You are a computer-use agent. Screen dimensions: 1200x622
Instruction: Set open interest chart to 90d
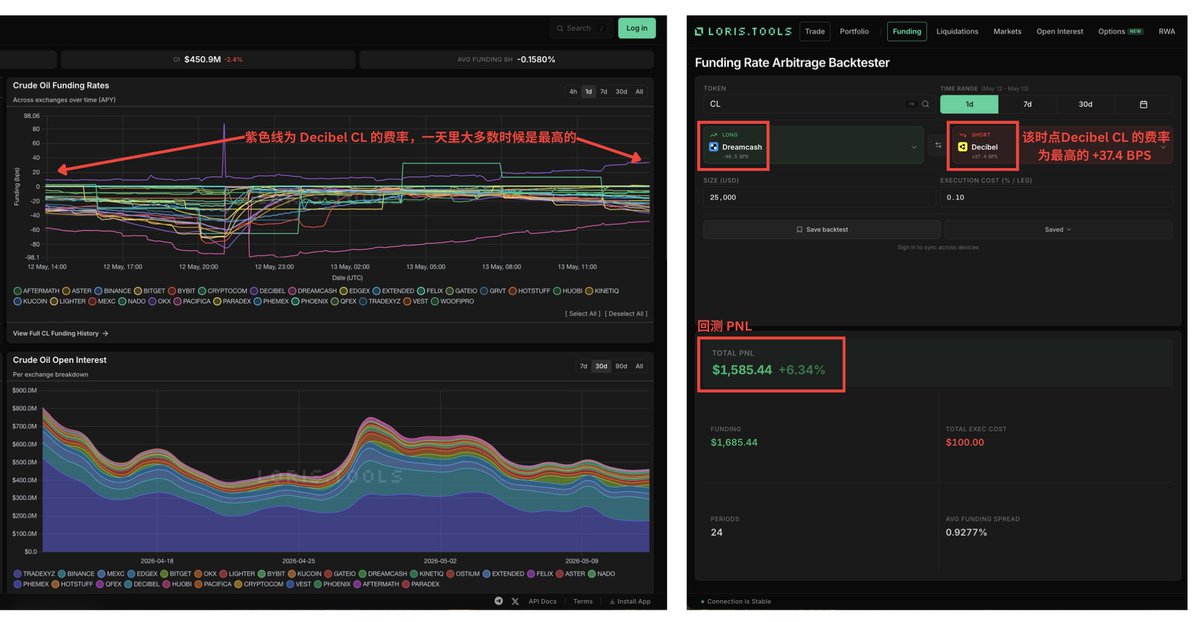click(x=621, y=366)
